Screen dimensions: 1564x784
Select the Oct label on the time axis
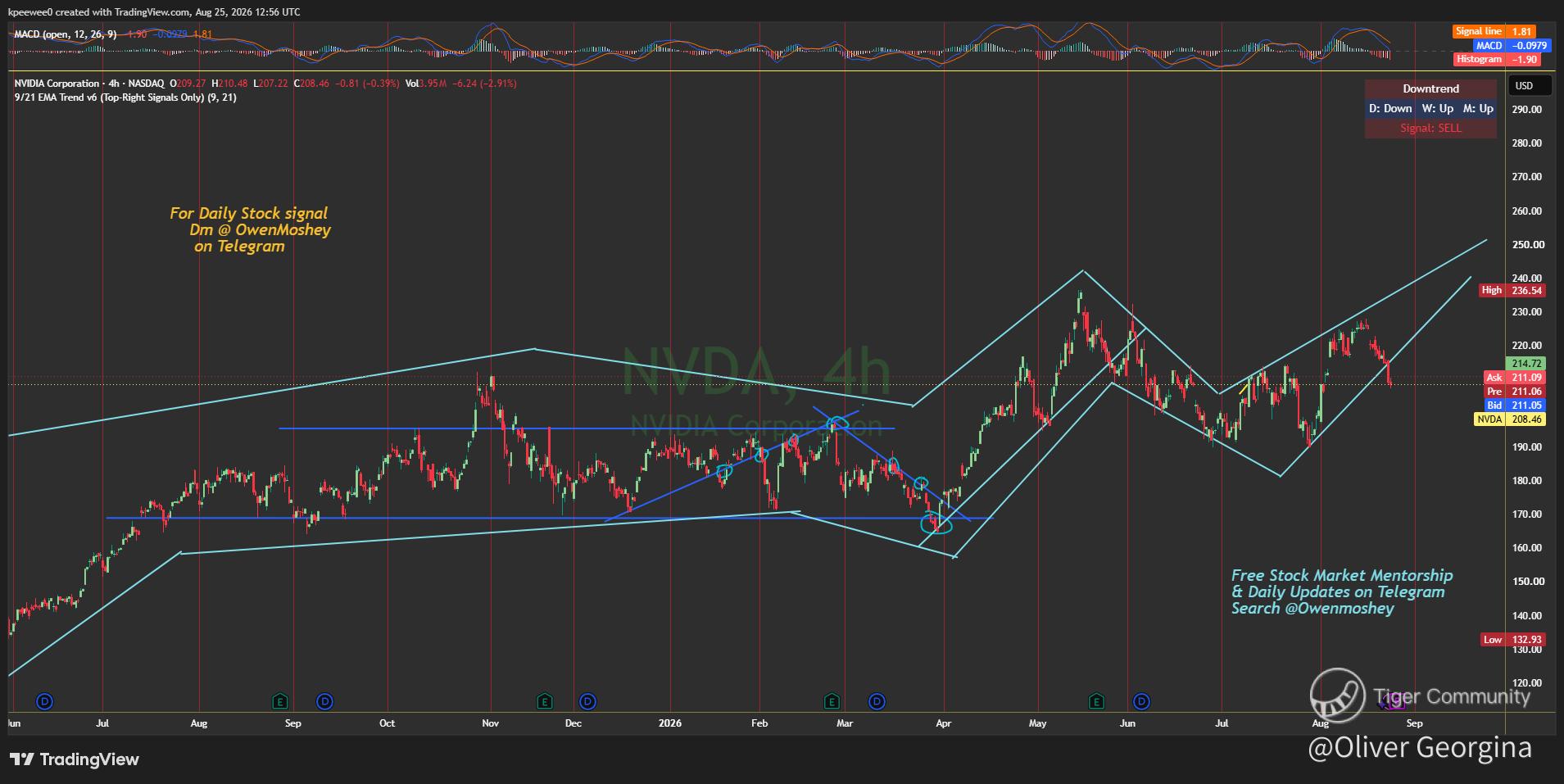tap(388, 723)
